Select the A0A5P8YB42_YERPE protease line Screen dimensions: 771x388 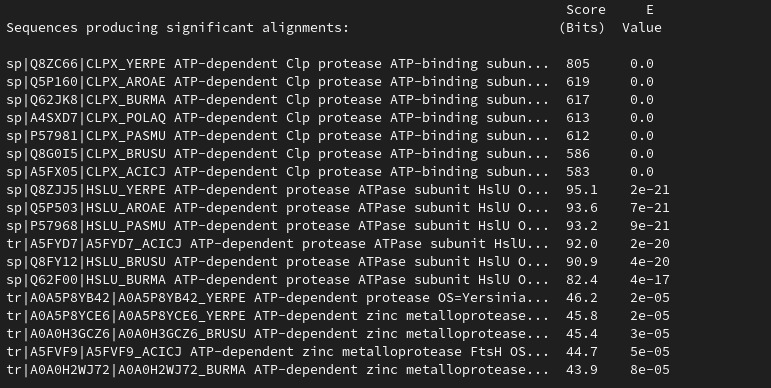(338, 298)
